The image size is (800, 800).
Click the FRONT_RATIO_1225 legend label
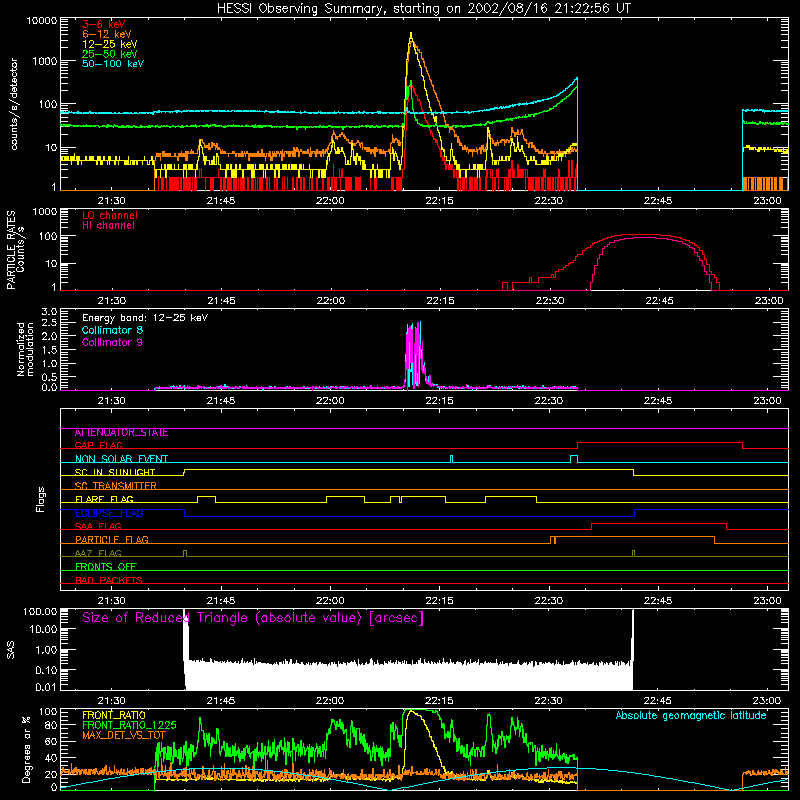tap(129, 725)
